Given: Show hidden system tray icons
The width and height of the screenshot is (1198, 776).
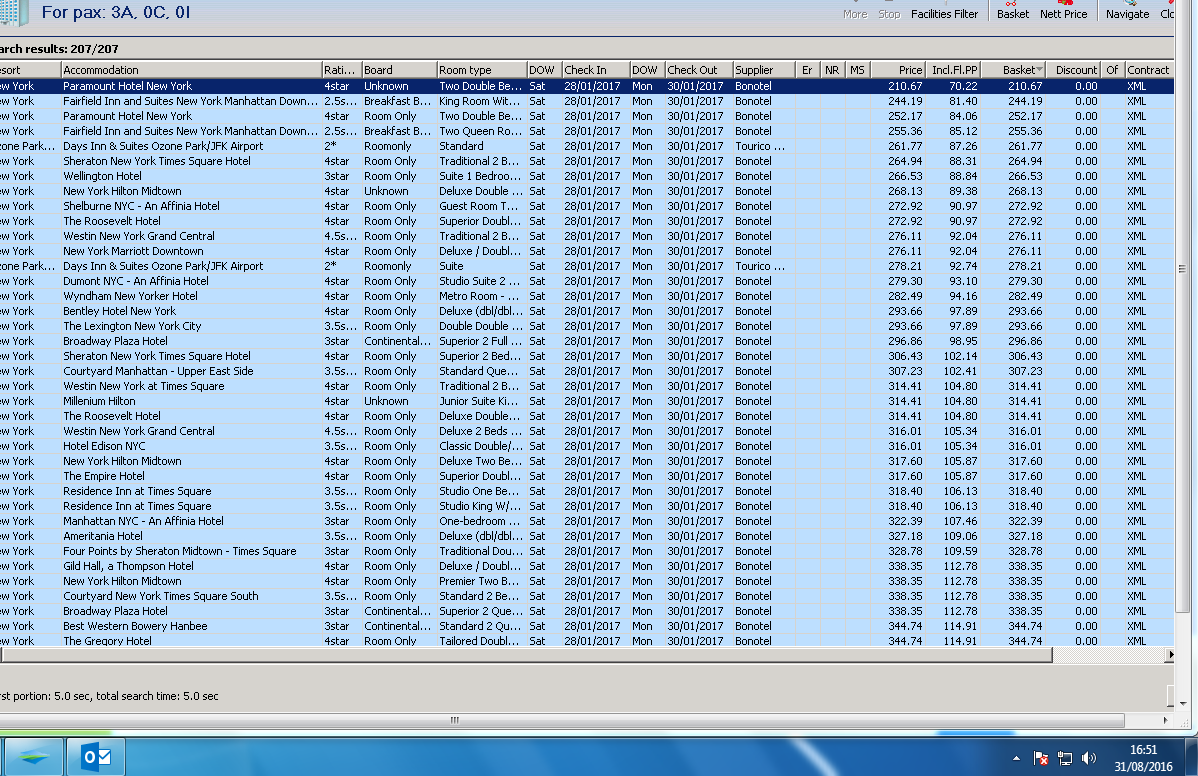Looking at the screenshot, I should pyautogui.click(x=1016, y=758).
